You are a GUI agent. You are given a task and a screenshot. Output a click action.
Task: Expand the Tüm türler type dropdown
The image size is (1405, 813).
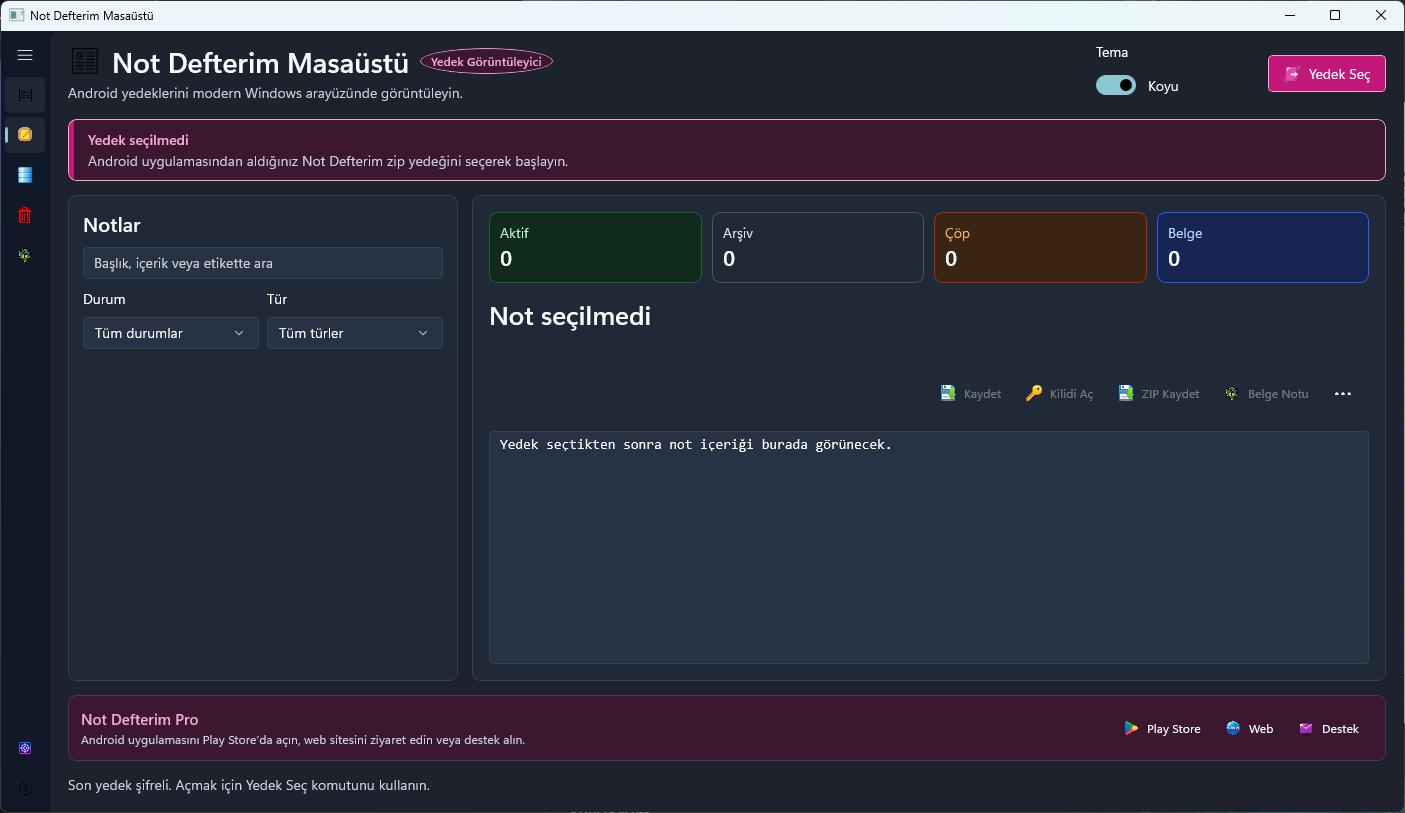[x=355, y=333]
